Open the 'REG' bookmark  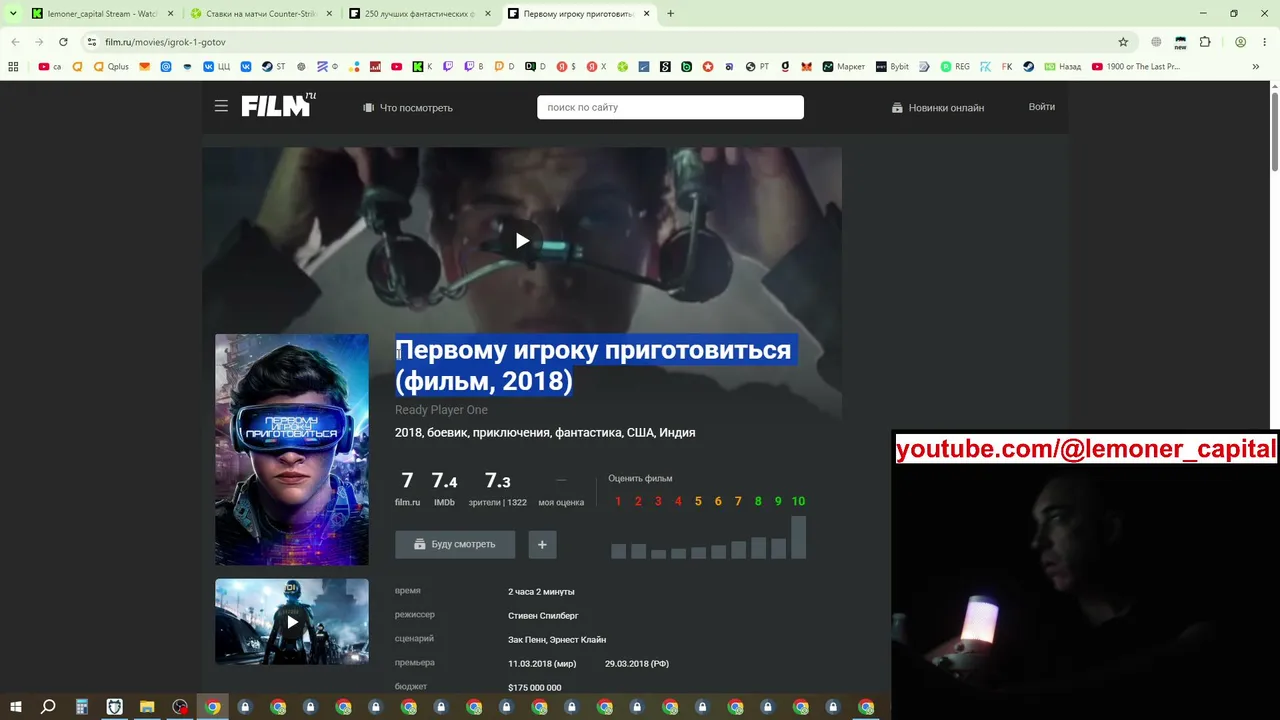point(955,67)
